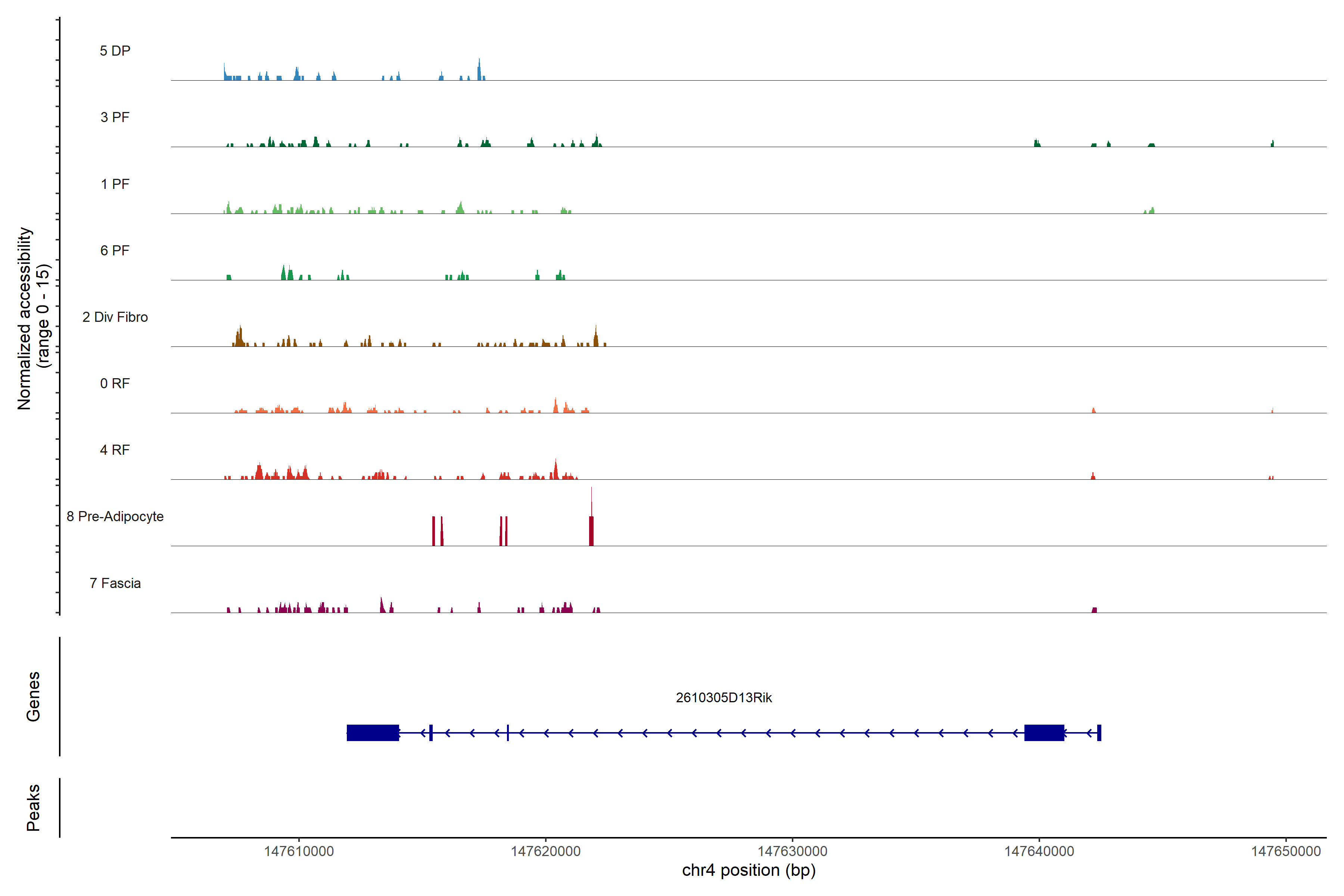Click the 3 PF track label
Screen dimensions: 1344x896
click(115, 117)
